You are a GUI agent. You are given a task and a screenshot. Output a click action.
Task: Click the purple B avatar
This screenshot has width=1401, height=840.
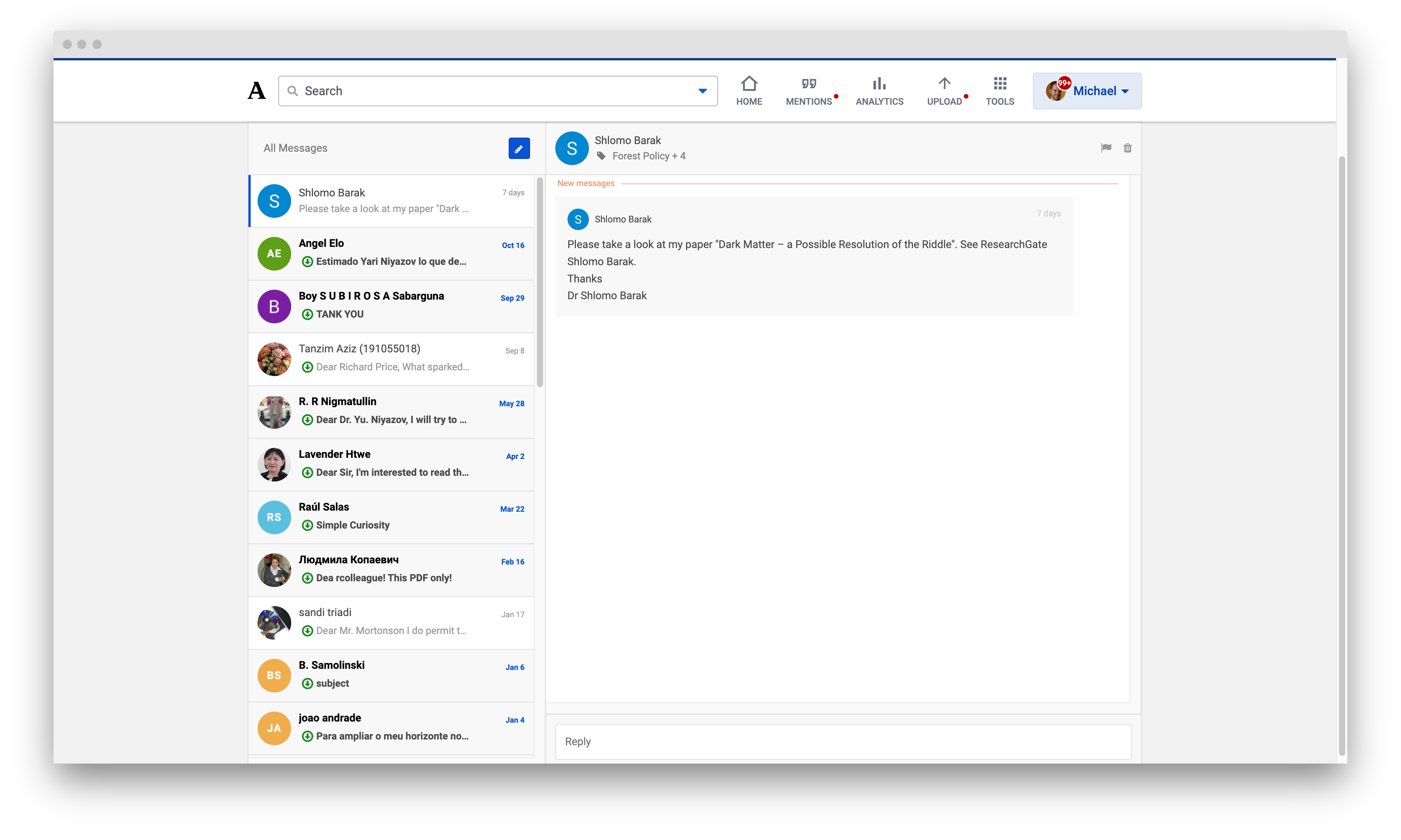click(274, 306)
